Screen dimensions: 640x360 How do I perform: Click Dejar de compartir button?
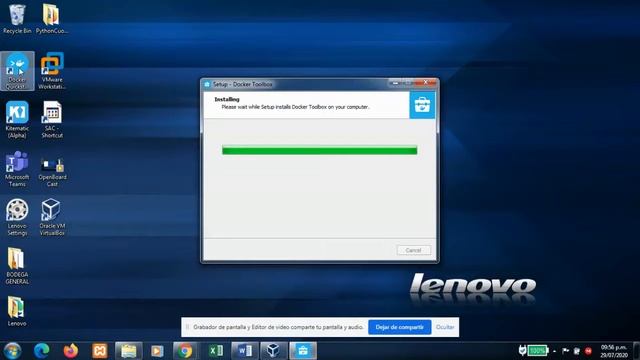[x=400, y=327]
